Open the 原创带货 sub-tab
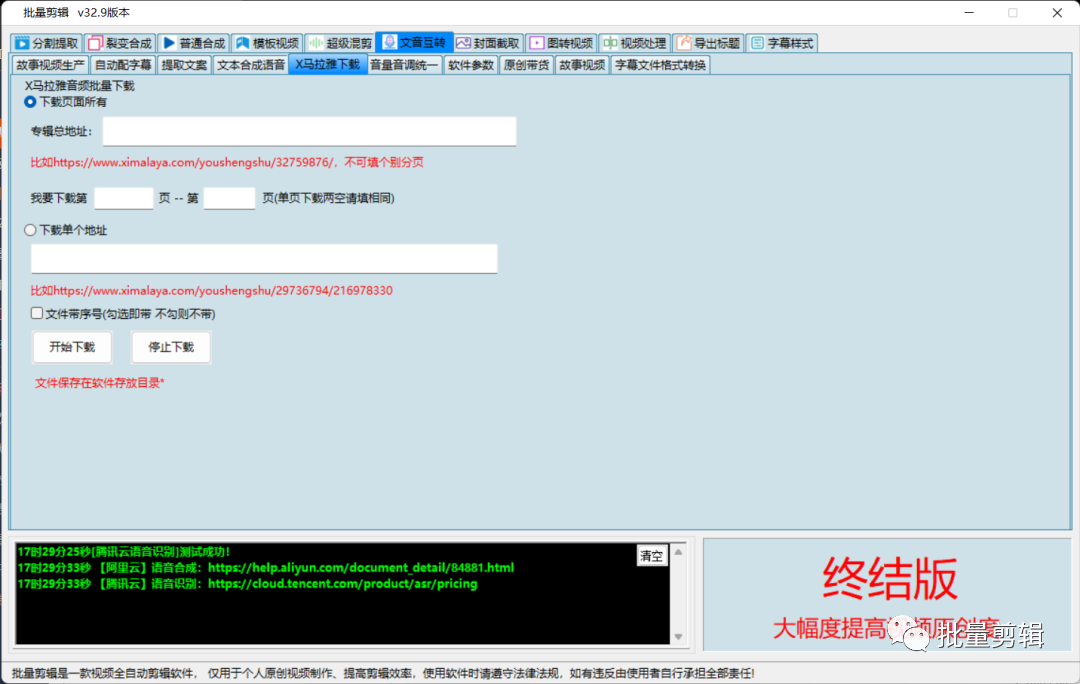 point(526,65)
